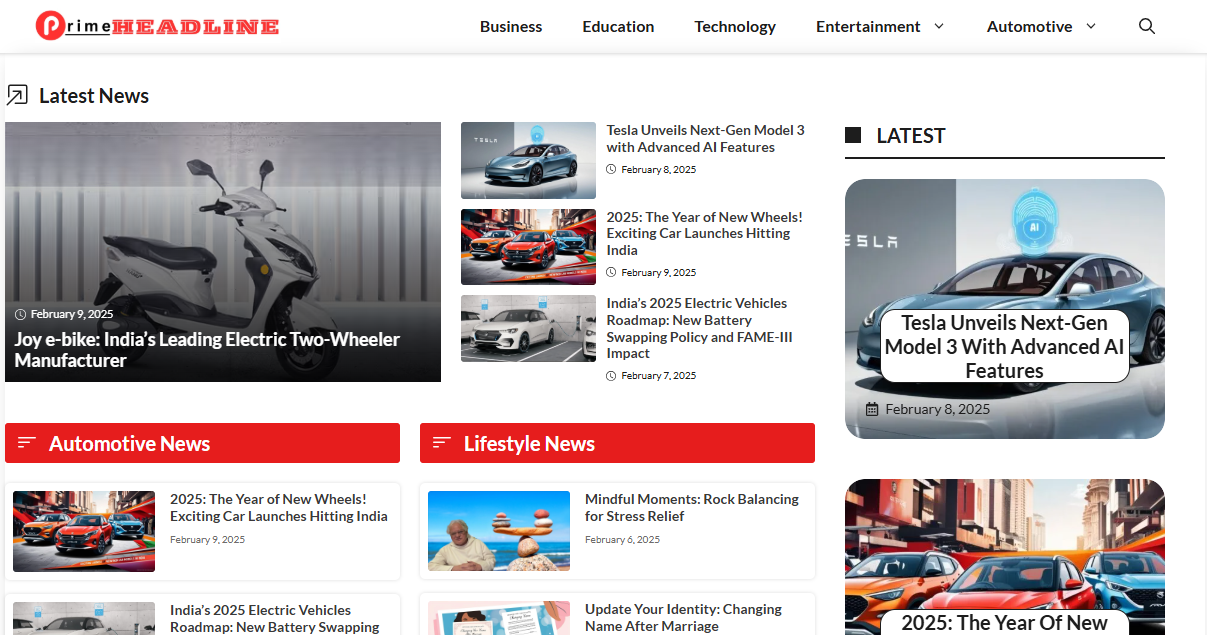This screenshot has width=1207, height=635.
Task: Open Update Your Identity: Changing Name article
Action: pos(684,618)
